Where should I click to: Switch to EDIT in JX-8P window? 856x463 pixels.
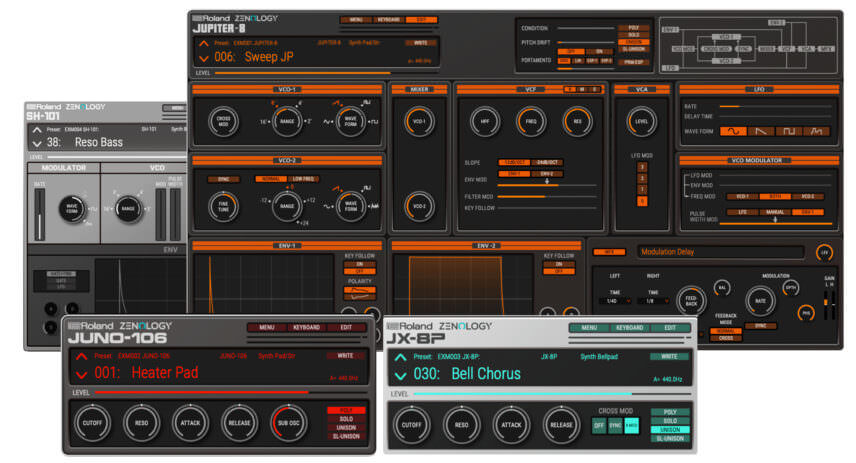(x=670, y=328)
